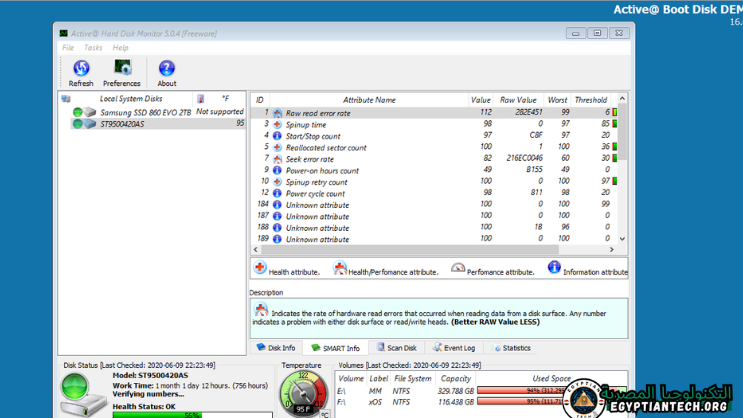Switch to the Event Log tab
This screenshot has height=418, width=743.
click(x=454, y=348)
